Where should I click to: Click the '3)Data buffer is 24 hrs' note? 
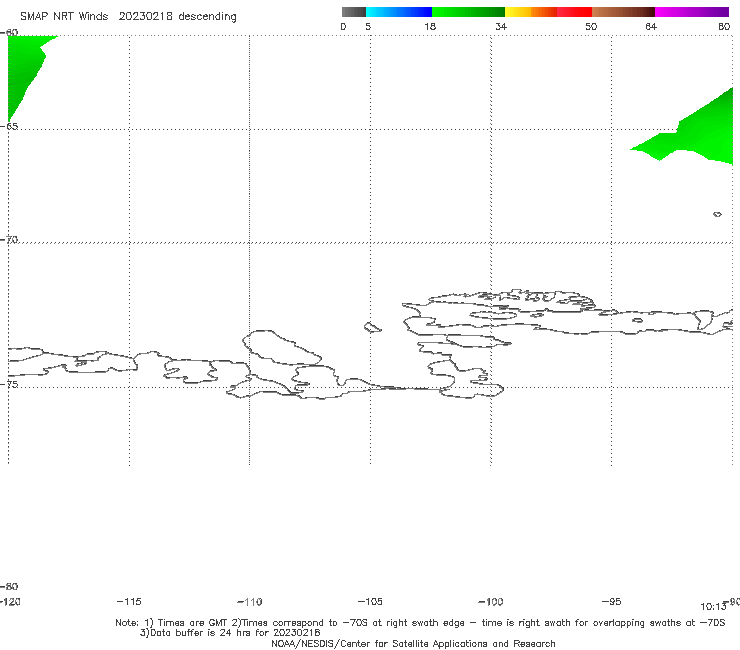tap(230, 633)
